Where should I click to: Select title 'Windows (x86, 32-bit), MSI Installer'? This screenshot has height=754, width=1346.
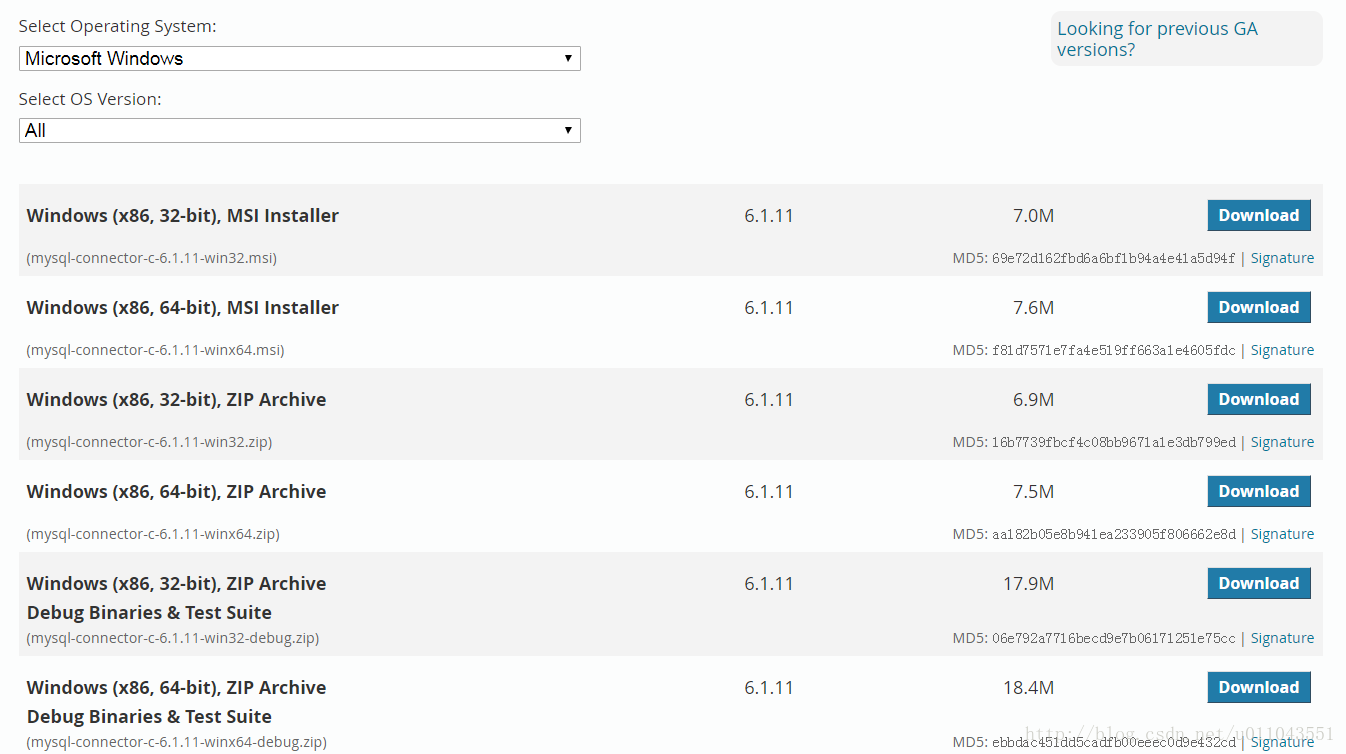(183, 215)
